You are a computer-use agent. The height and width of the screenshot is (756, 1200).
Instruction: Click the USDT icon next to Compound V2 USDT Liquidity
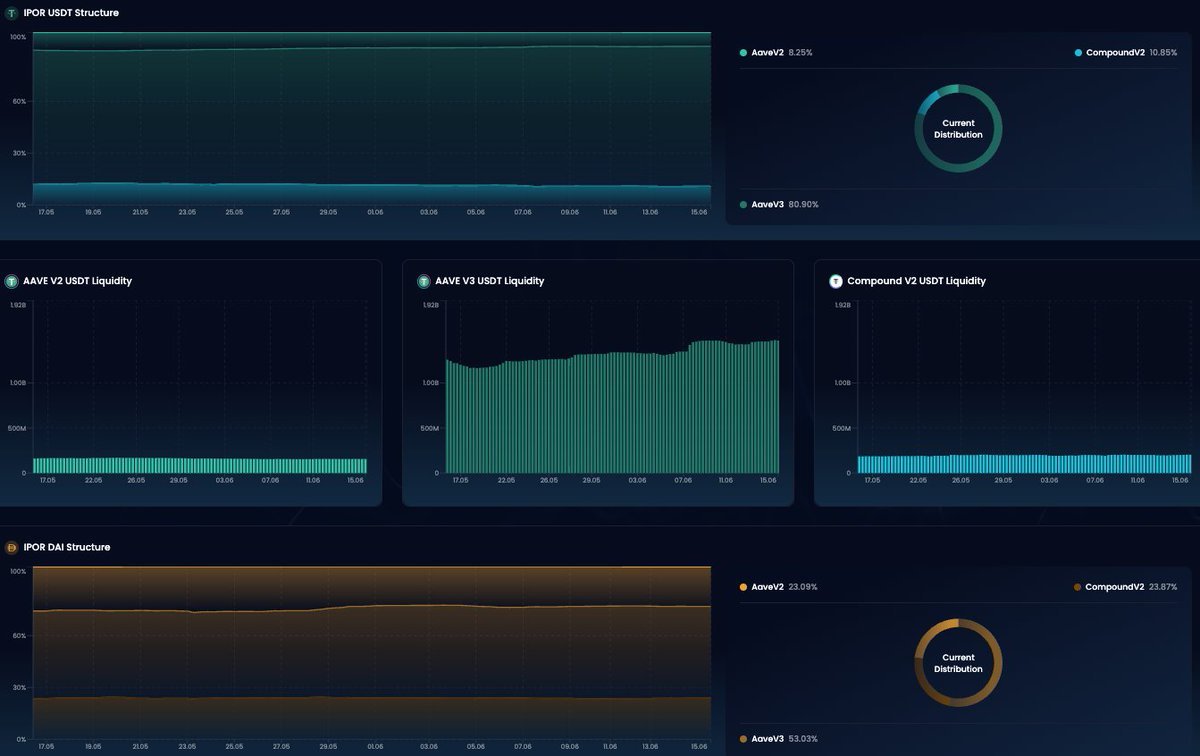(836, 281)
